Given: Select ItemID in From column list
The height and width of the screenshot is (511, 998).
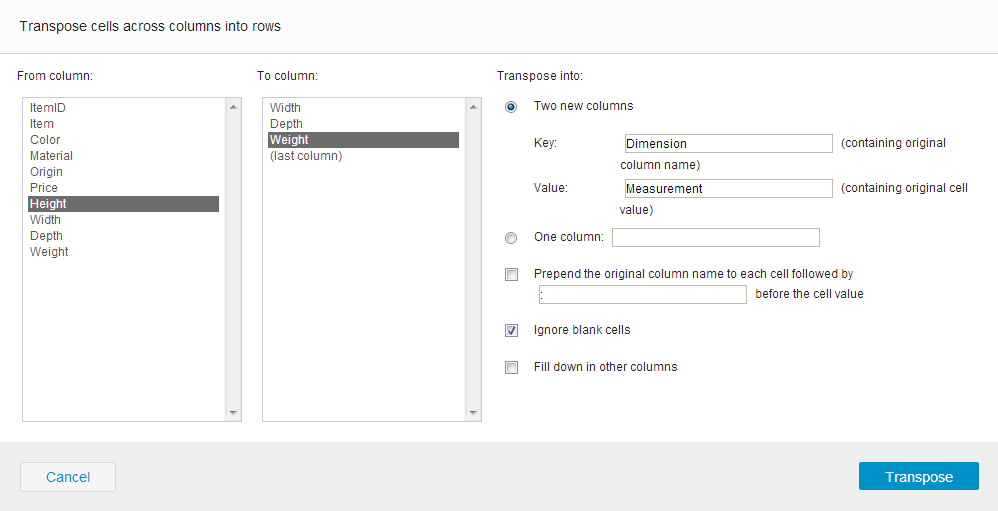Looking at the screenshot, I should coord(48,108).
